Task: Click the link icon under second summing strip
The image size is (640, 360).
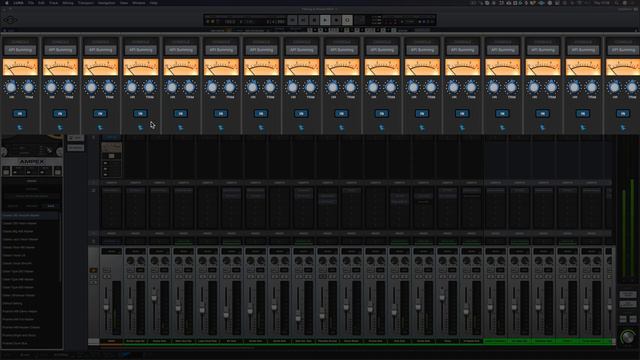Action: coord(60,128)
